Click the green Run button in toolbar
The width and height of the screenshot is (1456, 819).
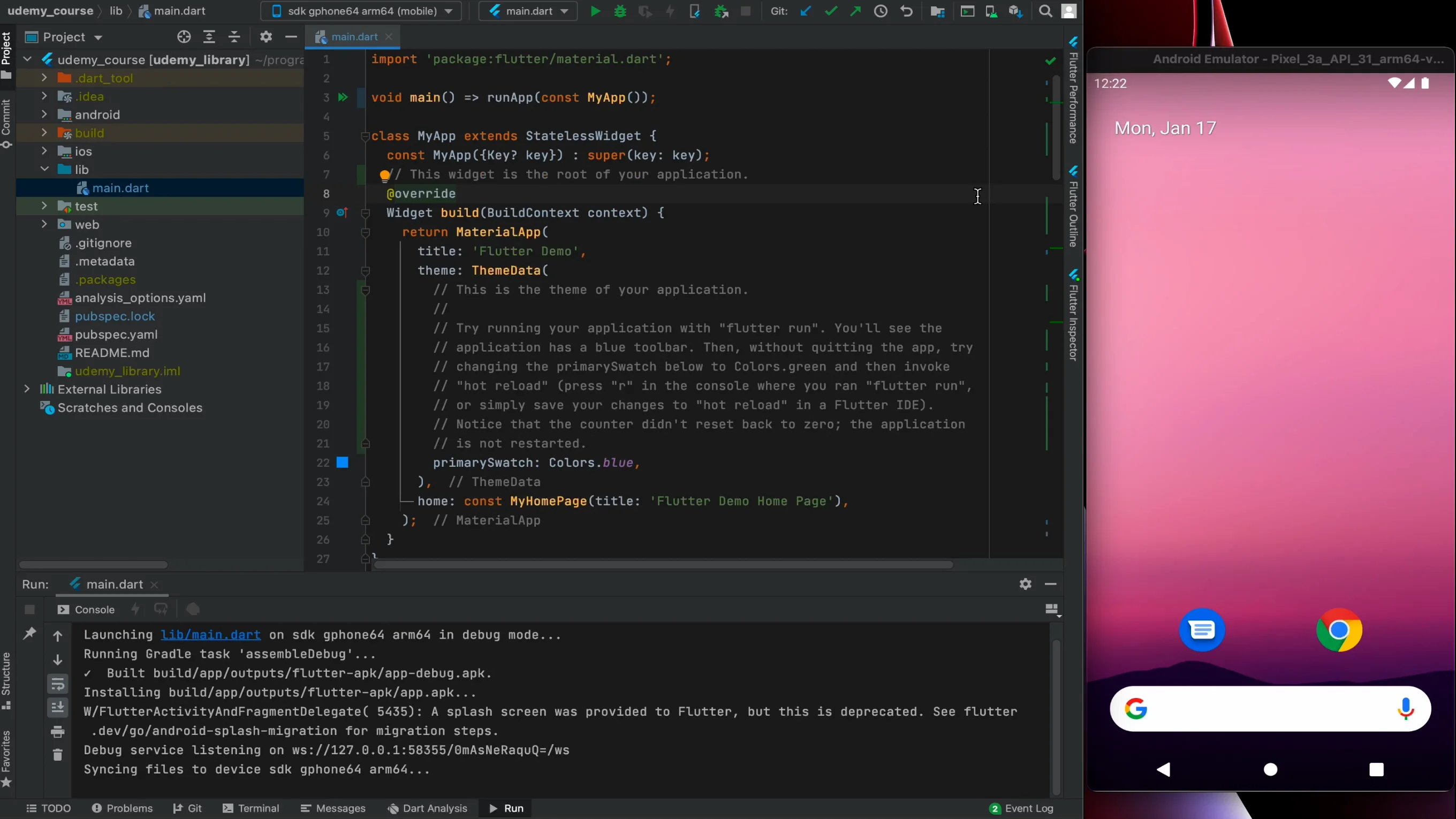click(595, 11)
